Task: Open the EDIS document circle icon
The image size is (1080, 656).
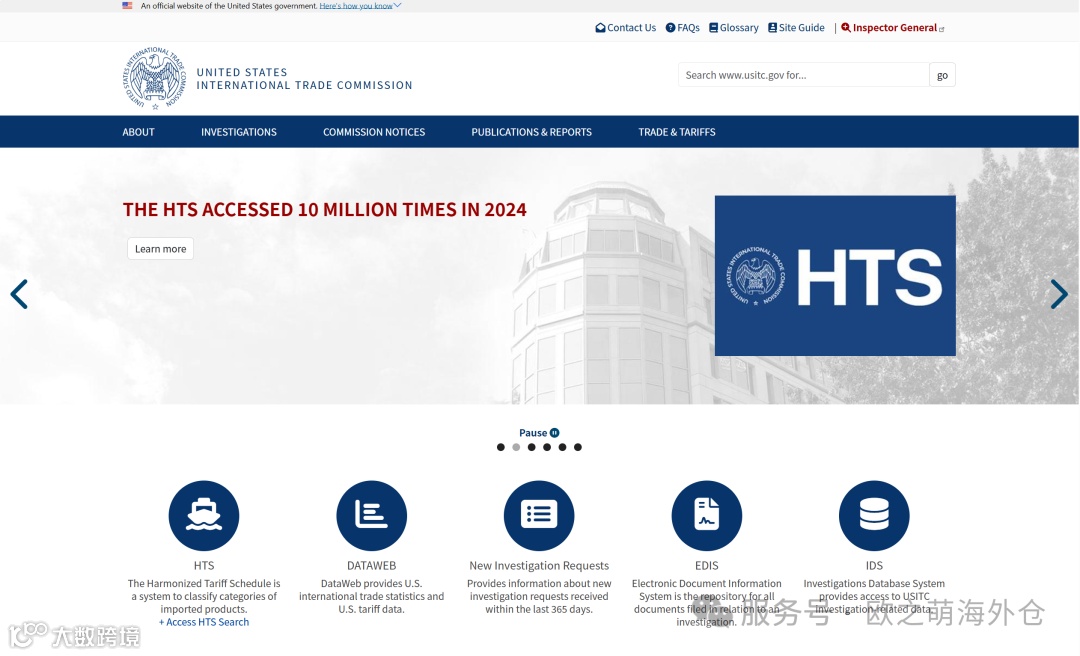Action: [x=707, y=515]
